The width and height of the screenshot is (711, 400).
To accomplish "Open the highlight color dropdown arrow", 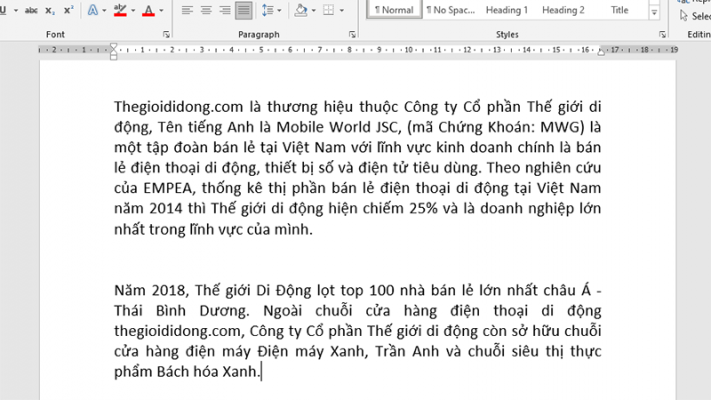I will click(x=133, y=10).
